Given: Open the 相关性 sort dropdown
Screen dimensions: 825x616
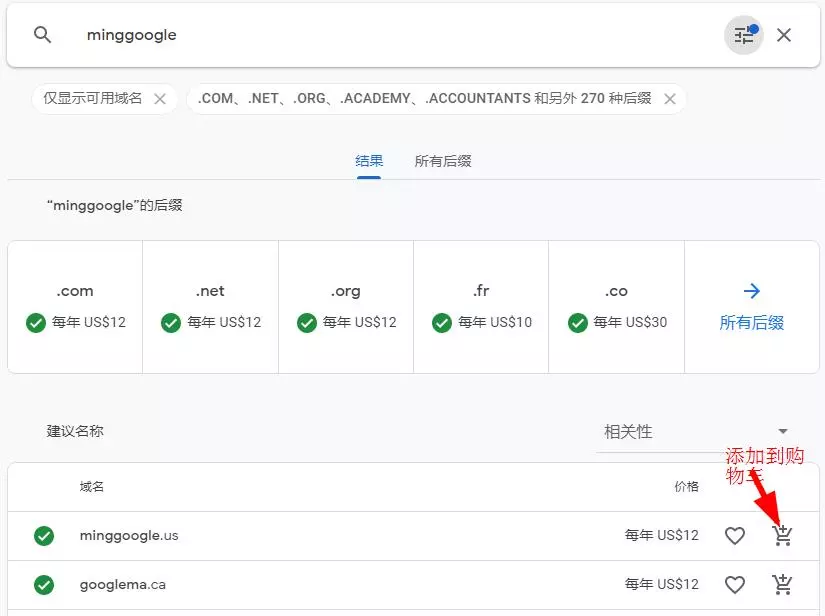Looking at the screenshot, I should click(x=696, y=432).
